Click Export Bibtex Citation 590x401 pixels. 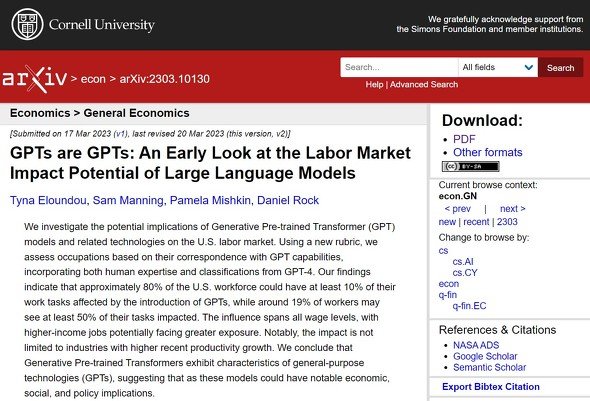click(x=491, y=387)
